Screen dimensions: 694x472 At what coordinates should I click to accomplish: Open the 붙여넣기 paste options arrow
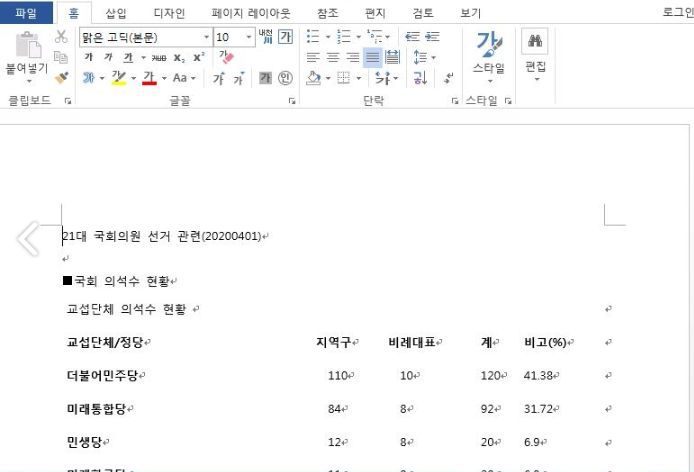click(x=29, y=81)
